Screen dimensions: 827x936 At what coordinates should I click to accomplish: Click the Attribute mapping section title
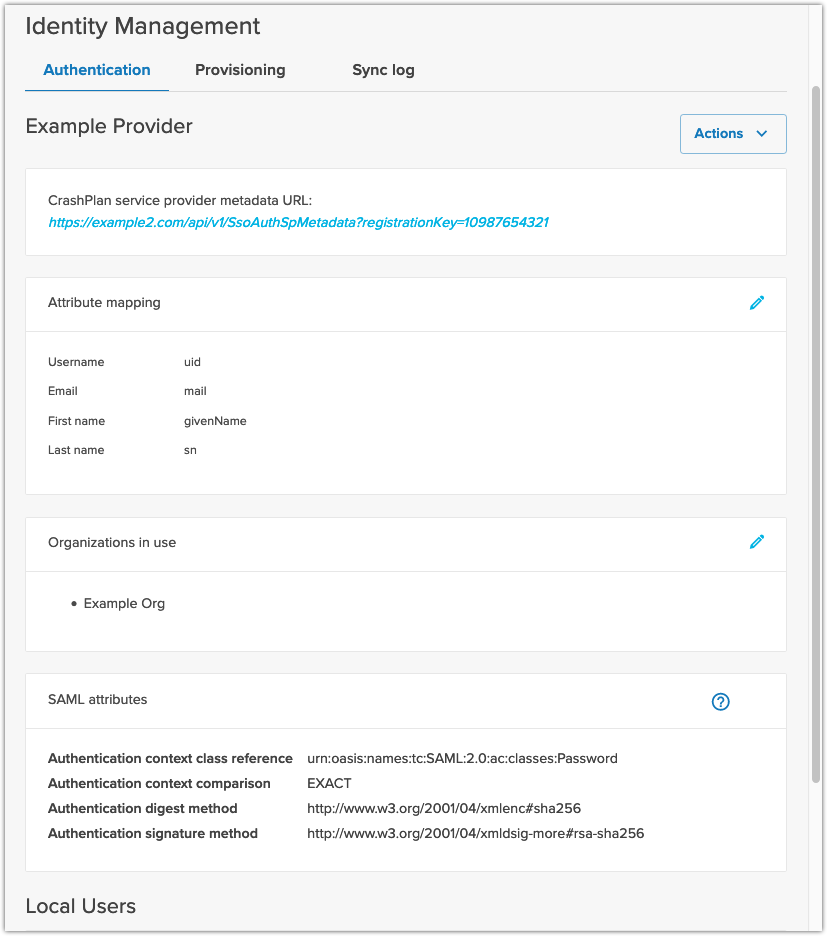click(x=104, y=303)
